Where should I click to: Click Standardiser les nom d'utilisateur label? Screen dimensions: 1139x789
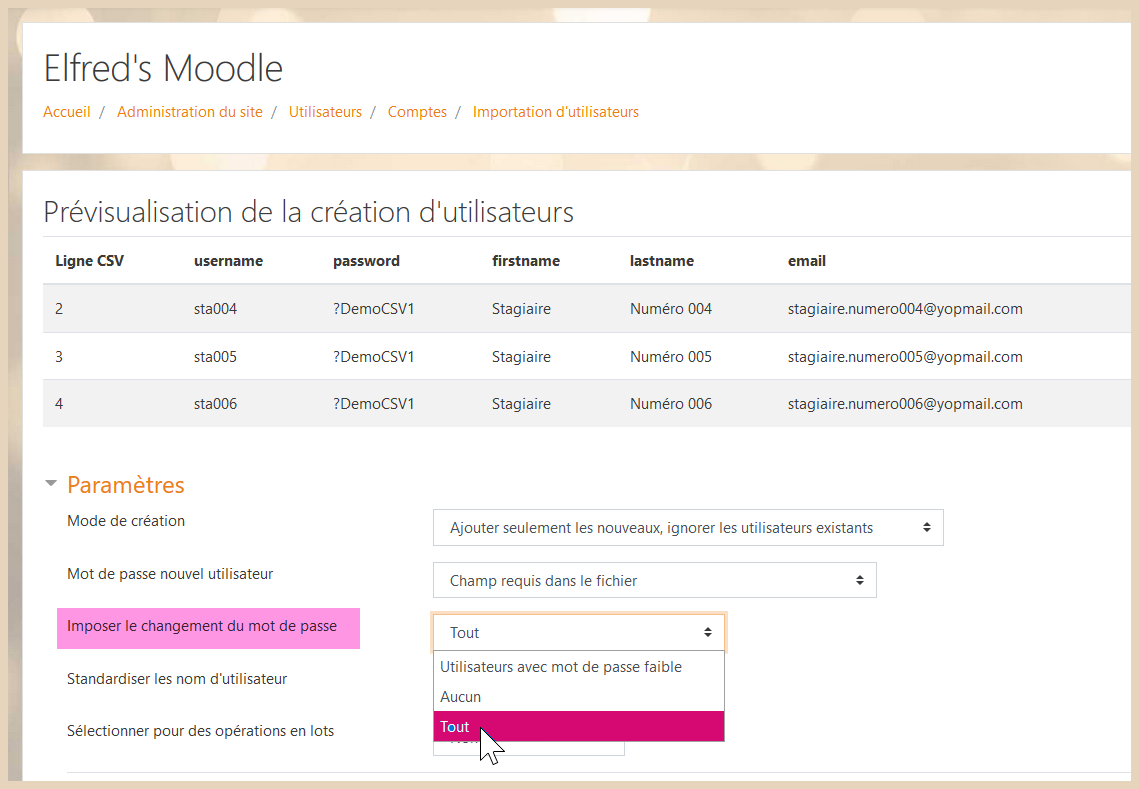pyautogui.click(x=177, y=679)
